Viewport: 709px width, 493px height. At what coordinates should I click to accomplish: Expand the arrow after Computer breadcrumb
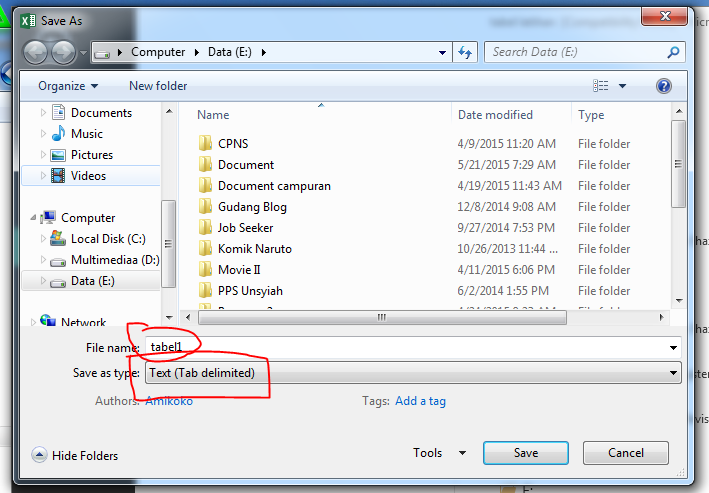197,52
